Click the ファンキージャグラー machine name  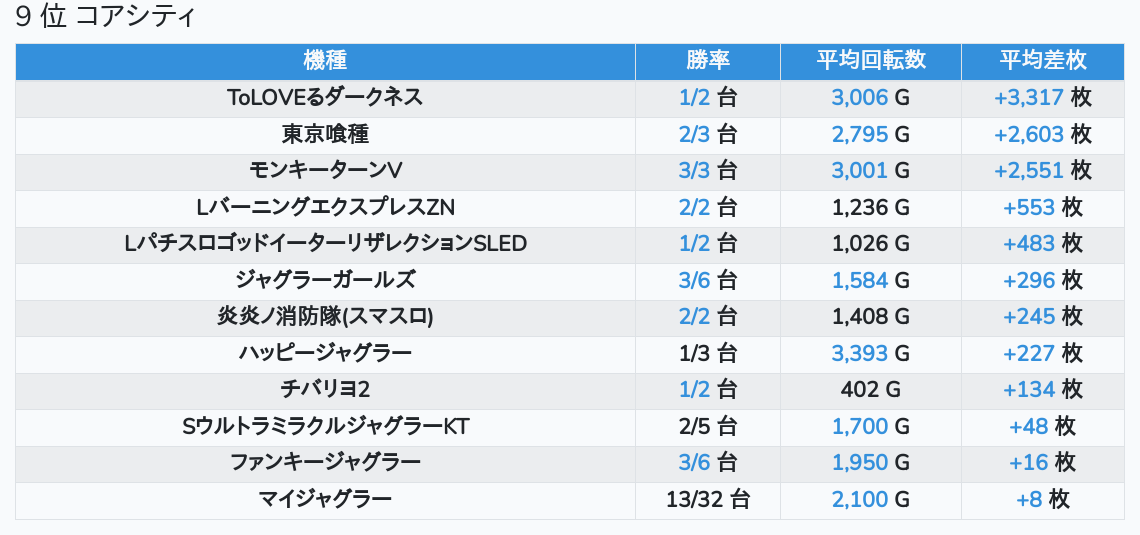[325, 463]
